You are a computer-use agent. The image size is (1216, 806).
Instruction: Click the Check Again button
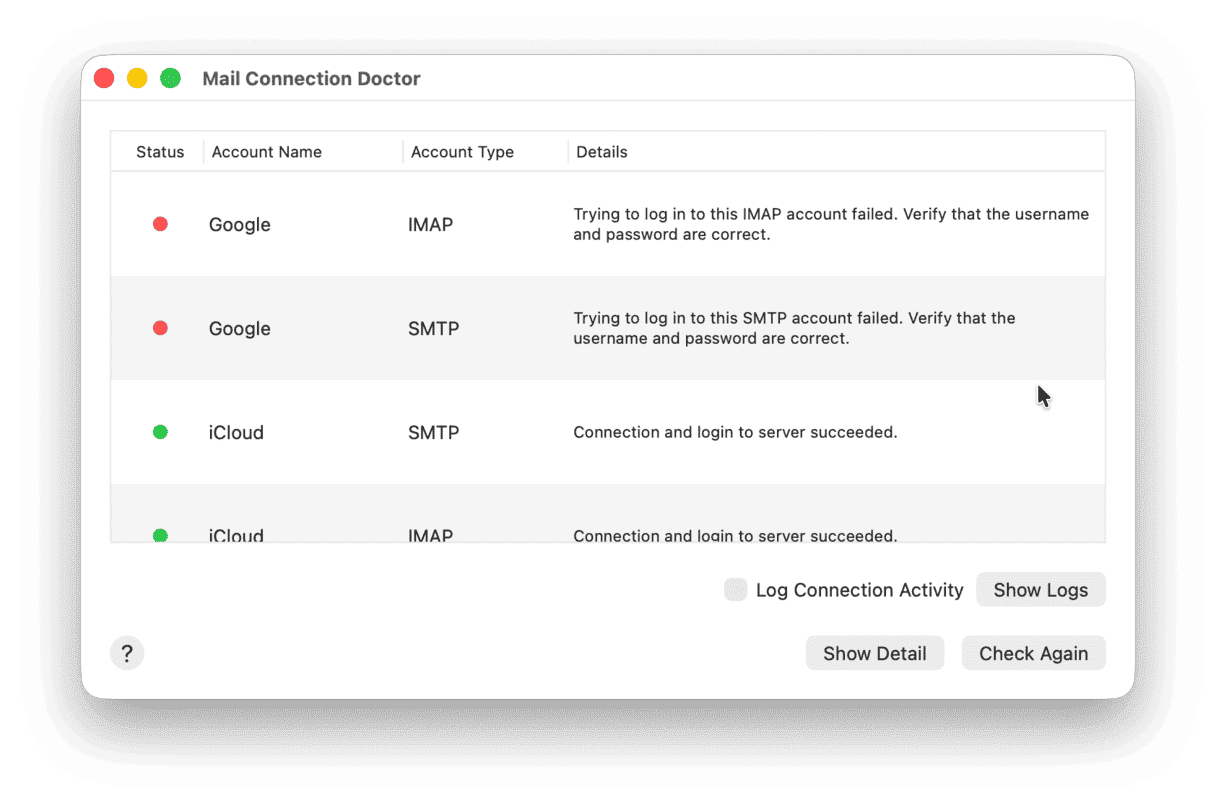[1033, 654]
